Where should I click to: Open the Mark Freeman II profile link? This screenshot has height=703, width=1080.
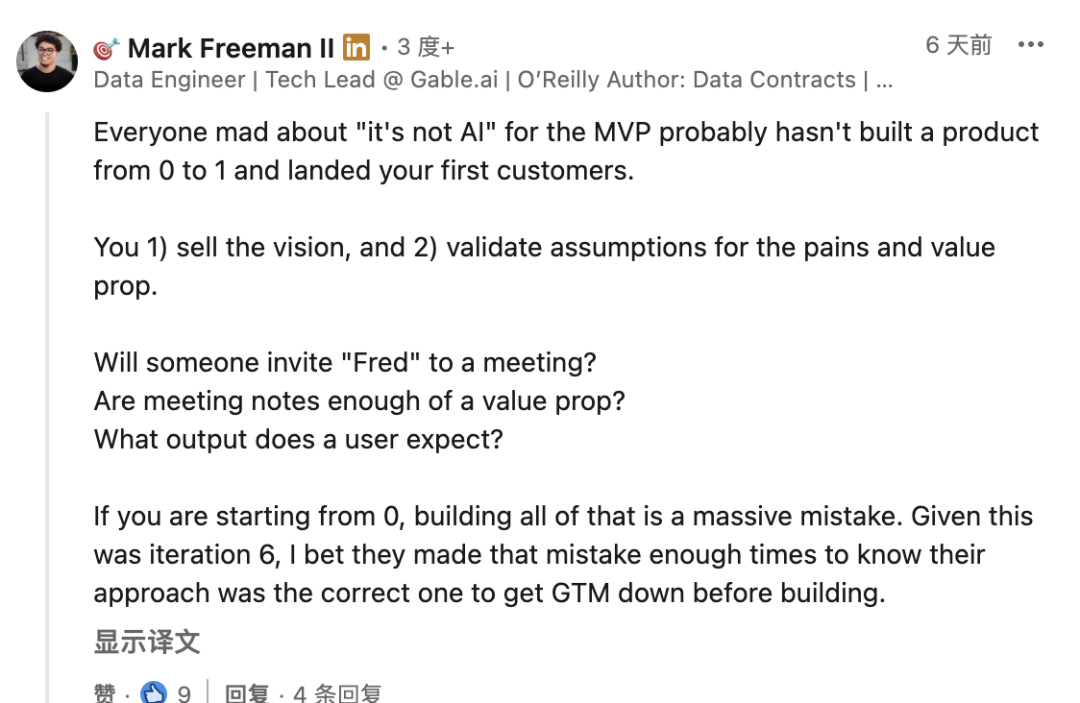[x=232, y=48]
